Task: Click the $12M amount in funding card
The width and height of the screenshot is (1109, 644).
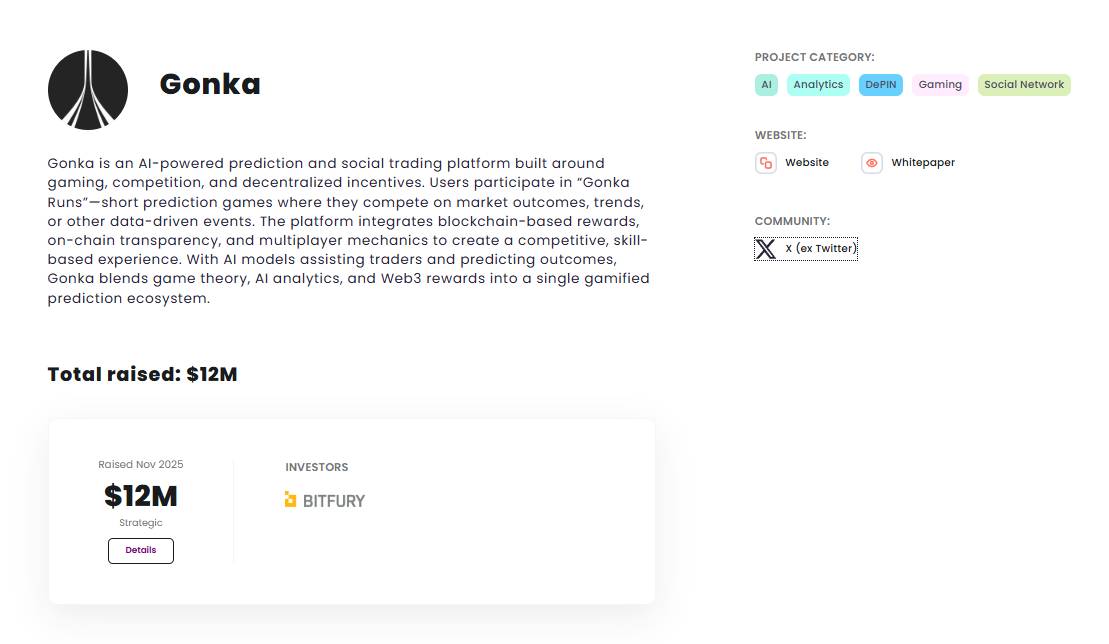Action: (x=141, y=496)
